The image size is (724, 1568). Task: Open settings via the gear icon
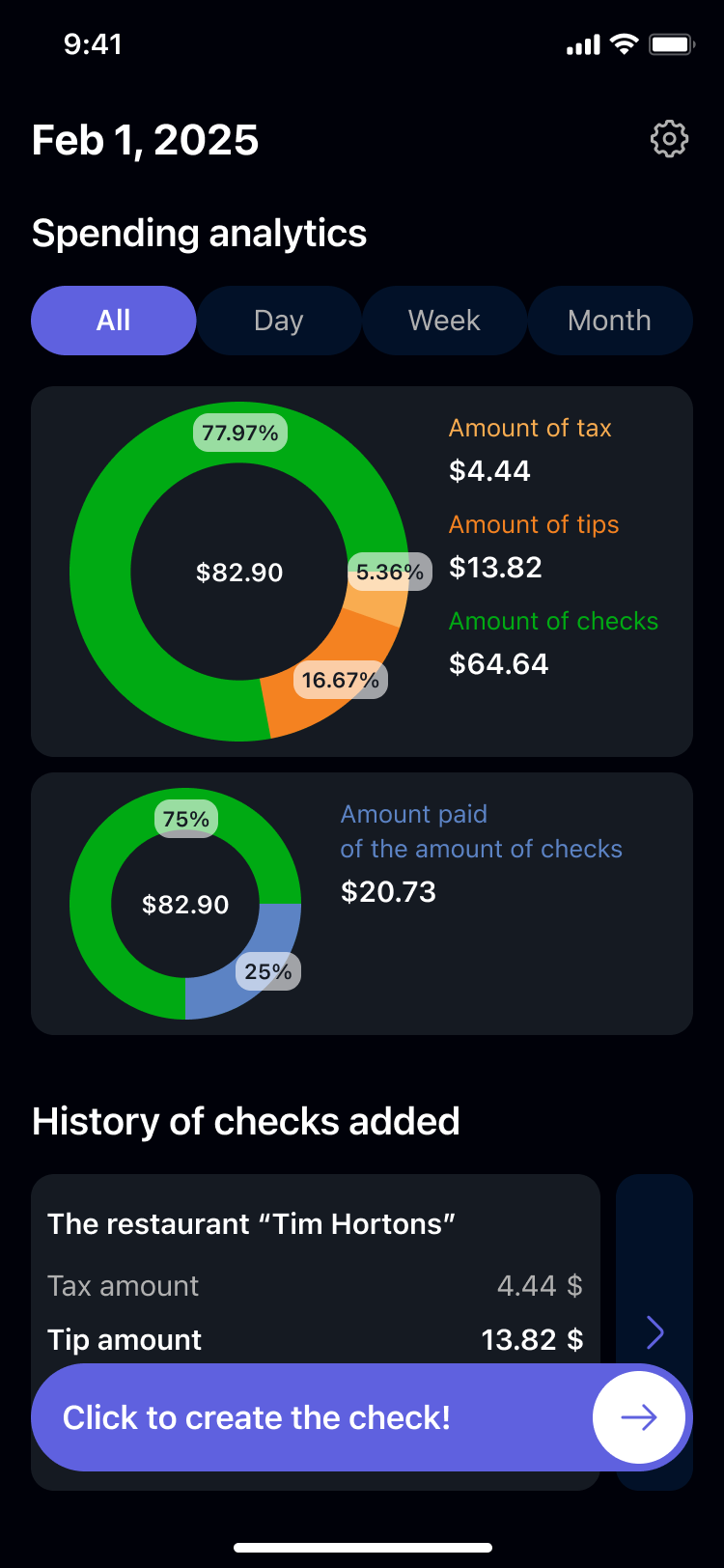(669, 139)
